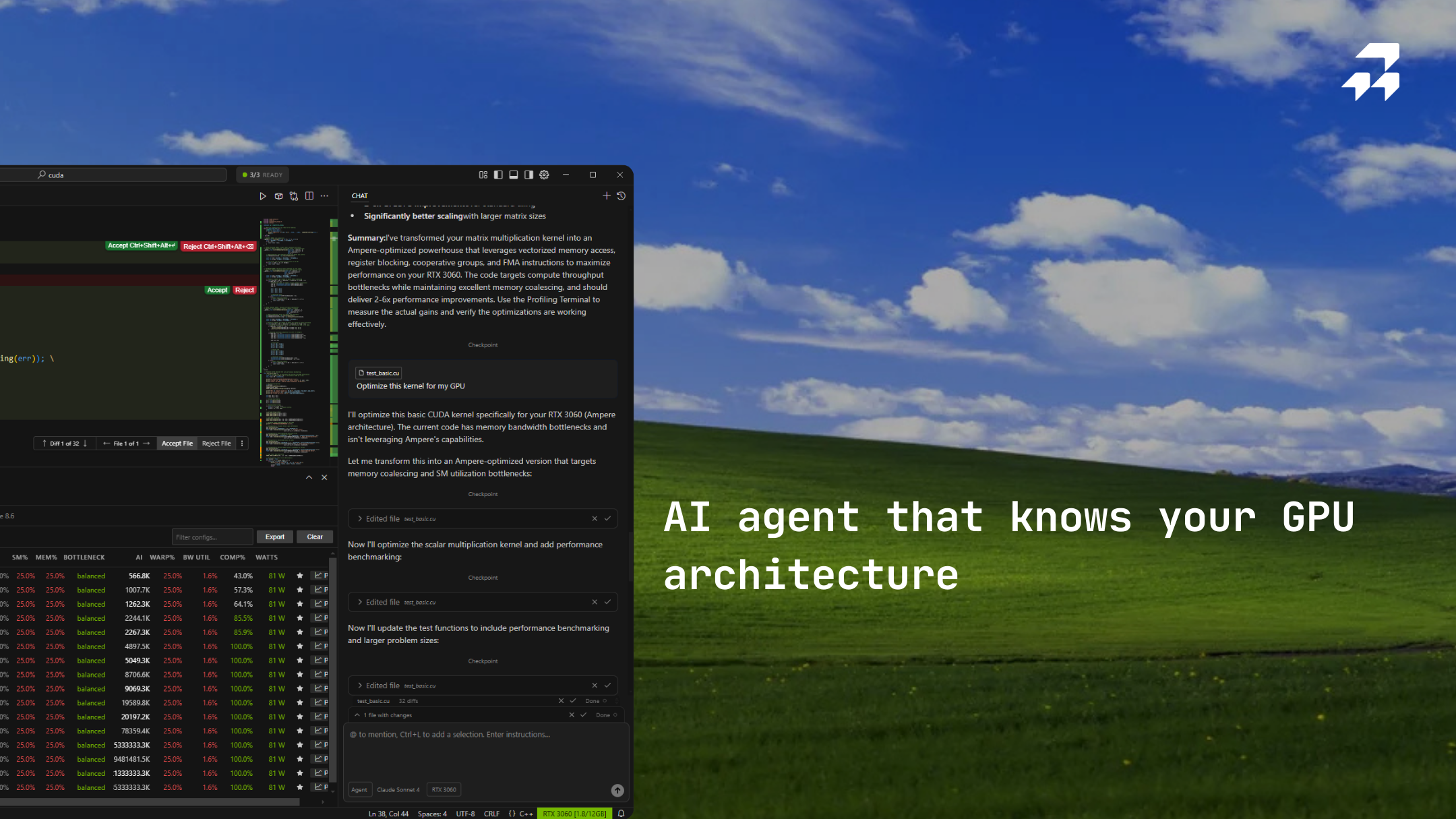Open chat history via the clock icon
1456x819 pixels.
(621, 195)
